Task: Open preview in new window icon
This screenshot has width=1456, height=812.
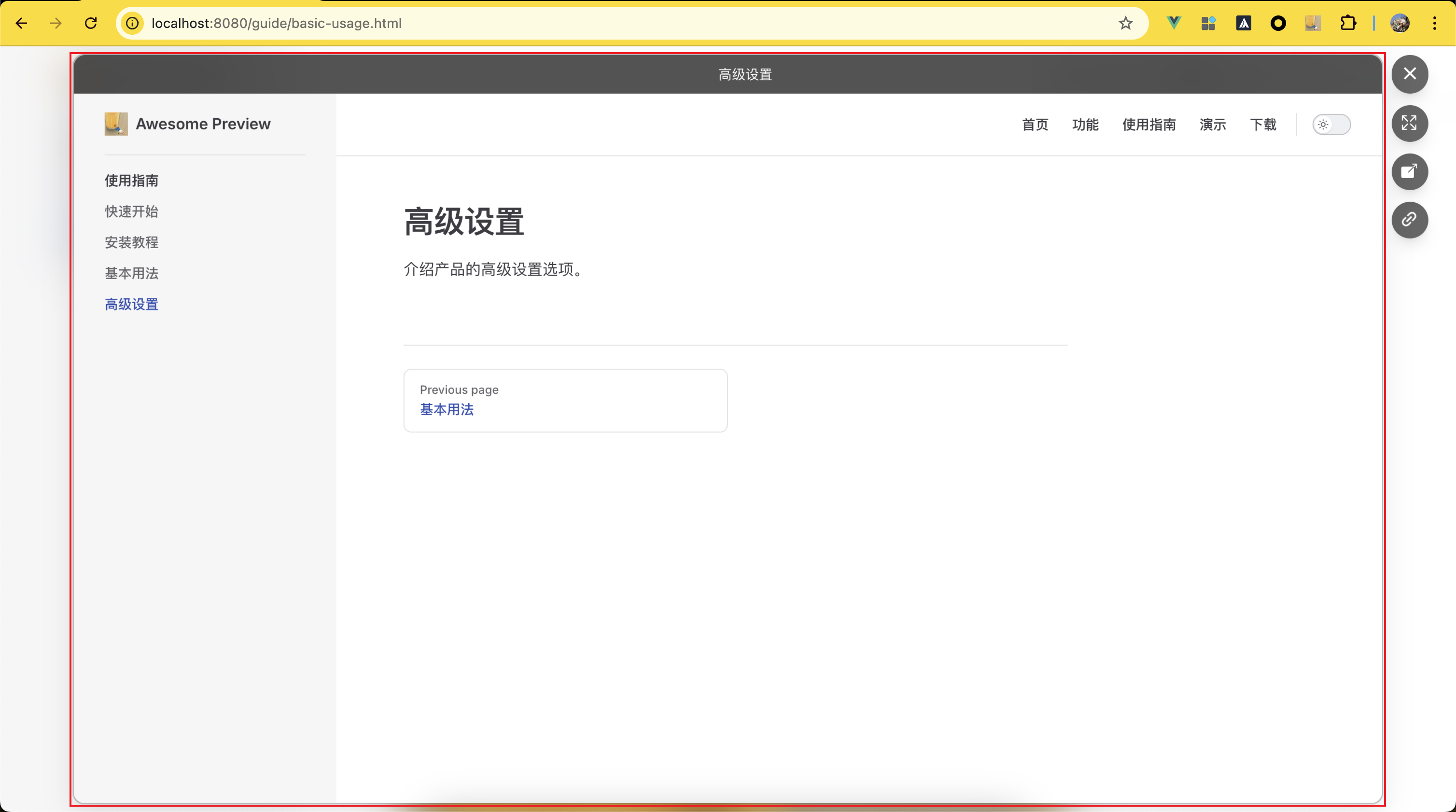Action: pyautogui.click(x=1409, y=171)
